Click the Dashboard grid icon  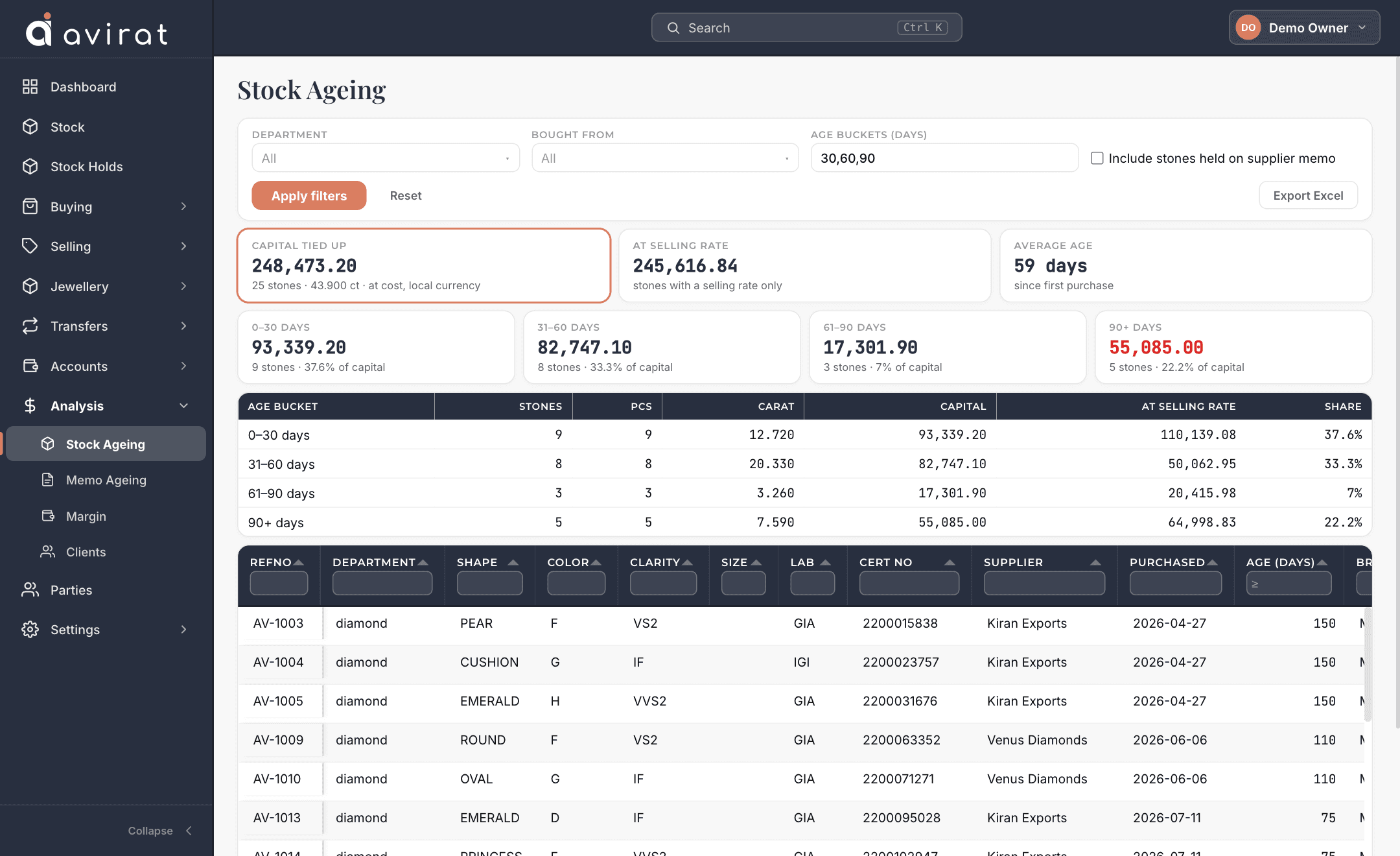(x=30, y=87)
